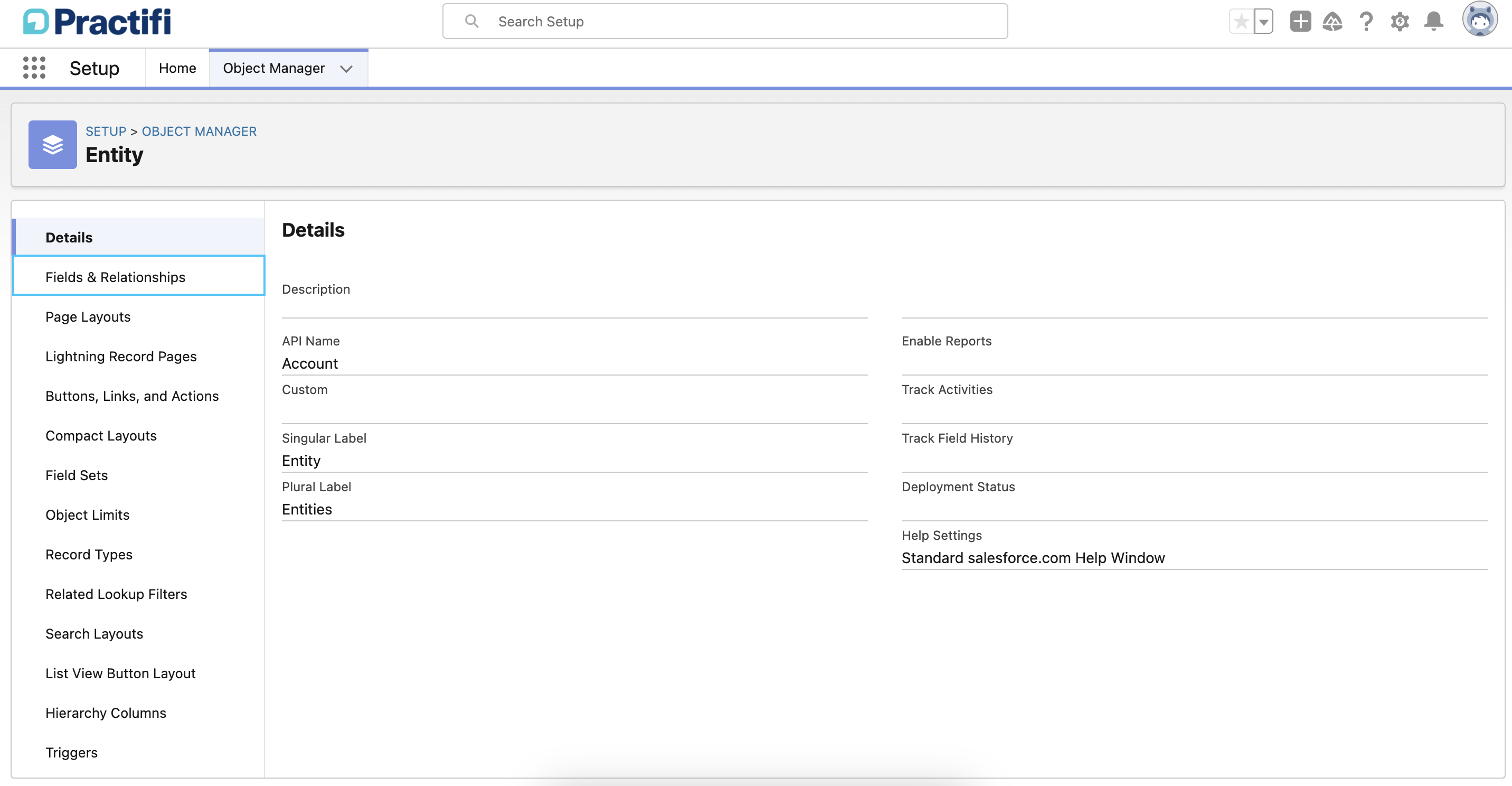This screenshot has width=1512, height=786.
Task: Click the Search Setup input field
Action: click(x=646, y=21)
